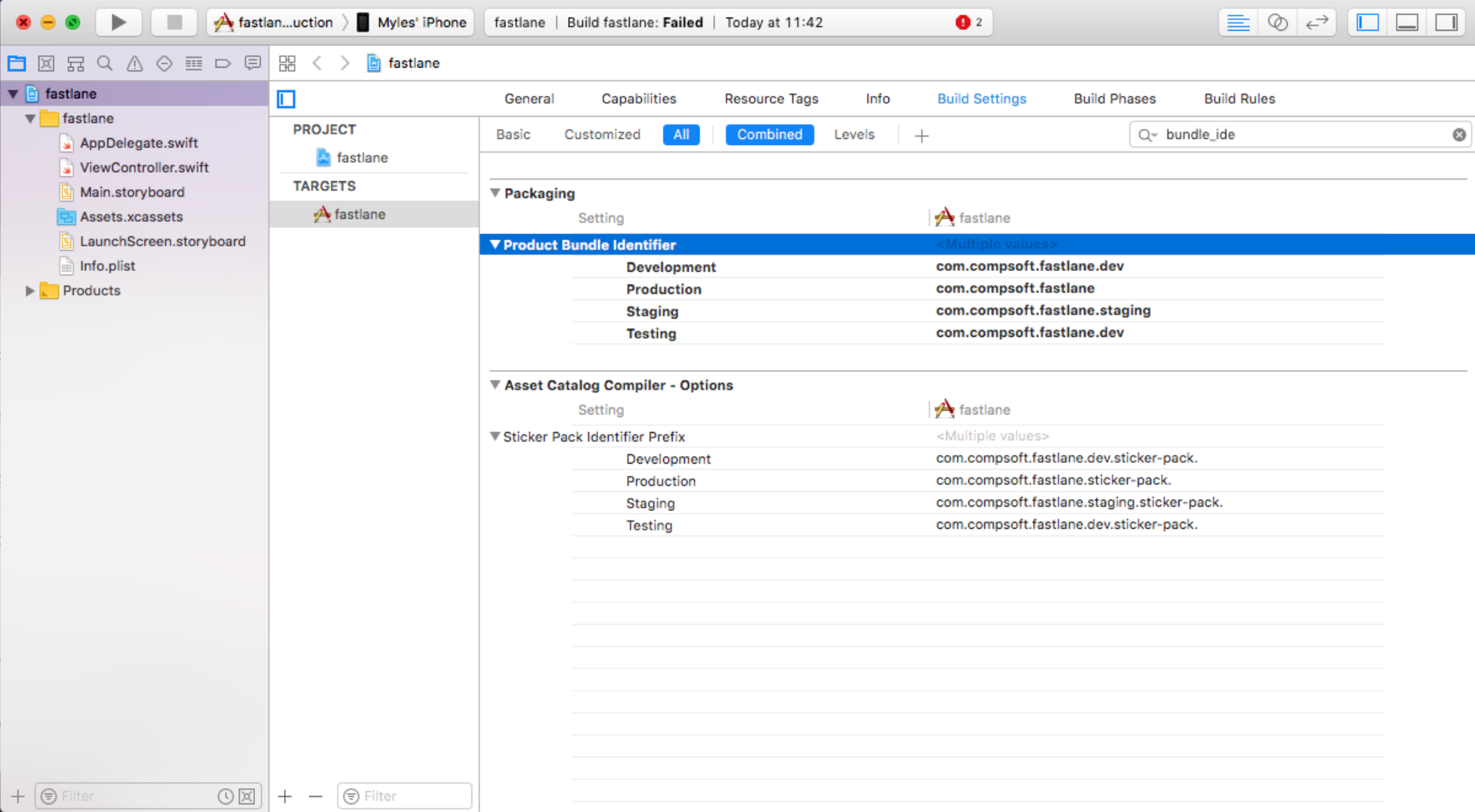The image size is (1475, 812).
Task: Select the Levels view button
Action: pos(854,135)
